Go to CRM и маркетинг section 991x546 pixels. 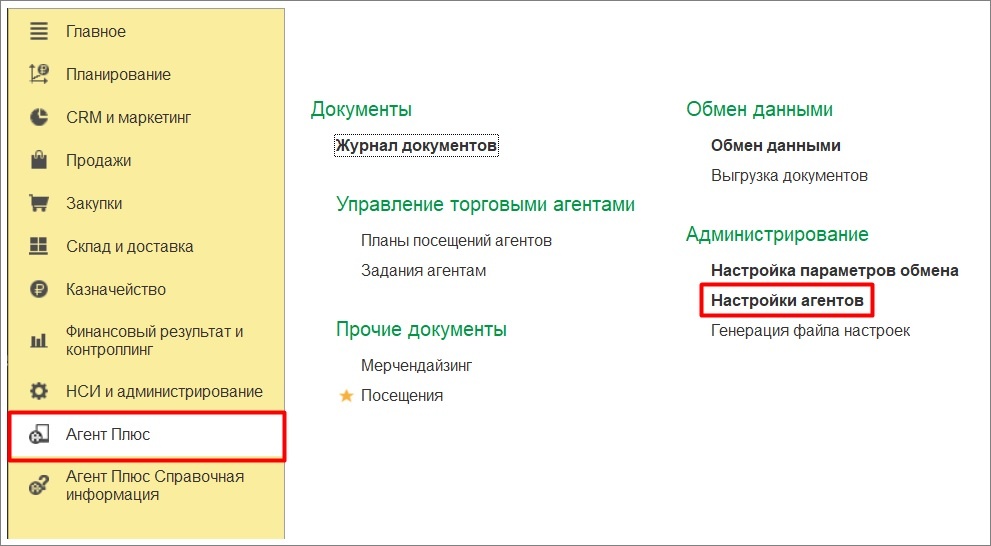click(x=128, y=118)
